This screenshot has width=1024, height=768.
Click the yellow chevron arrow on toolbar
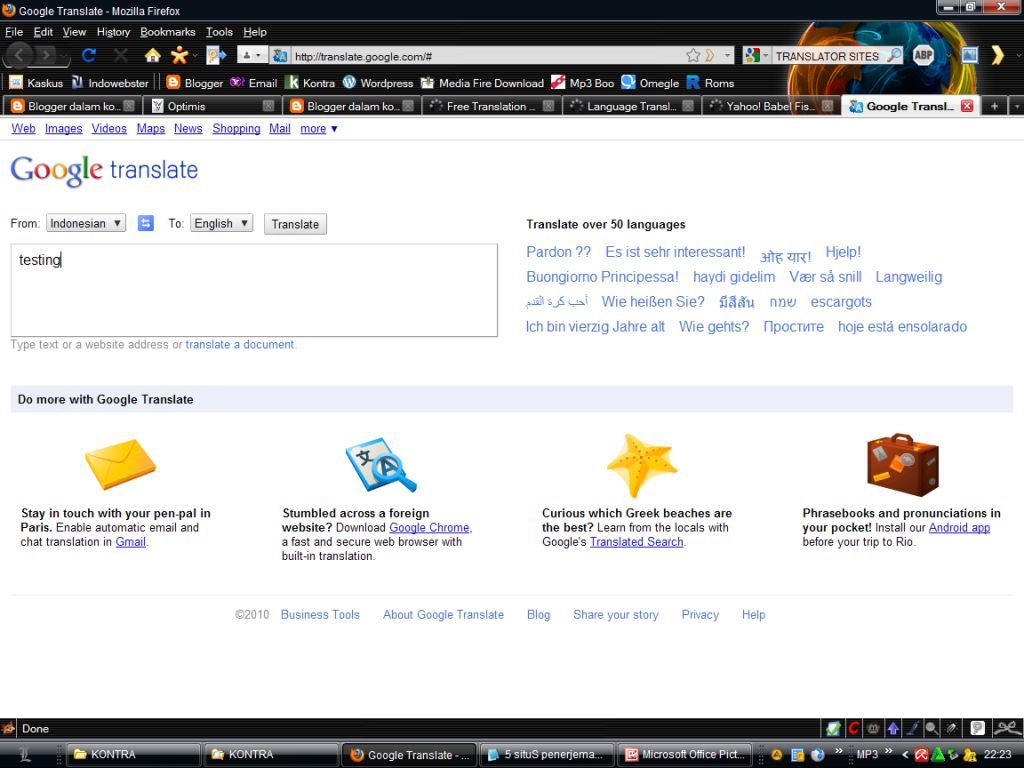[997, 56]
